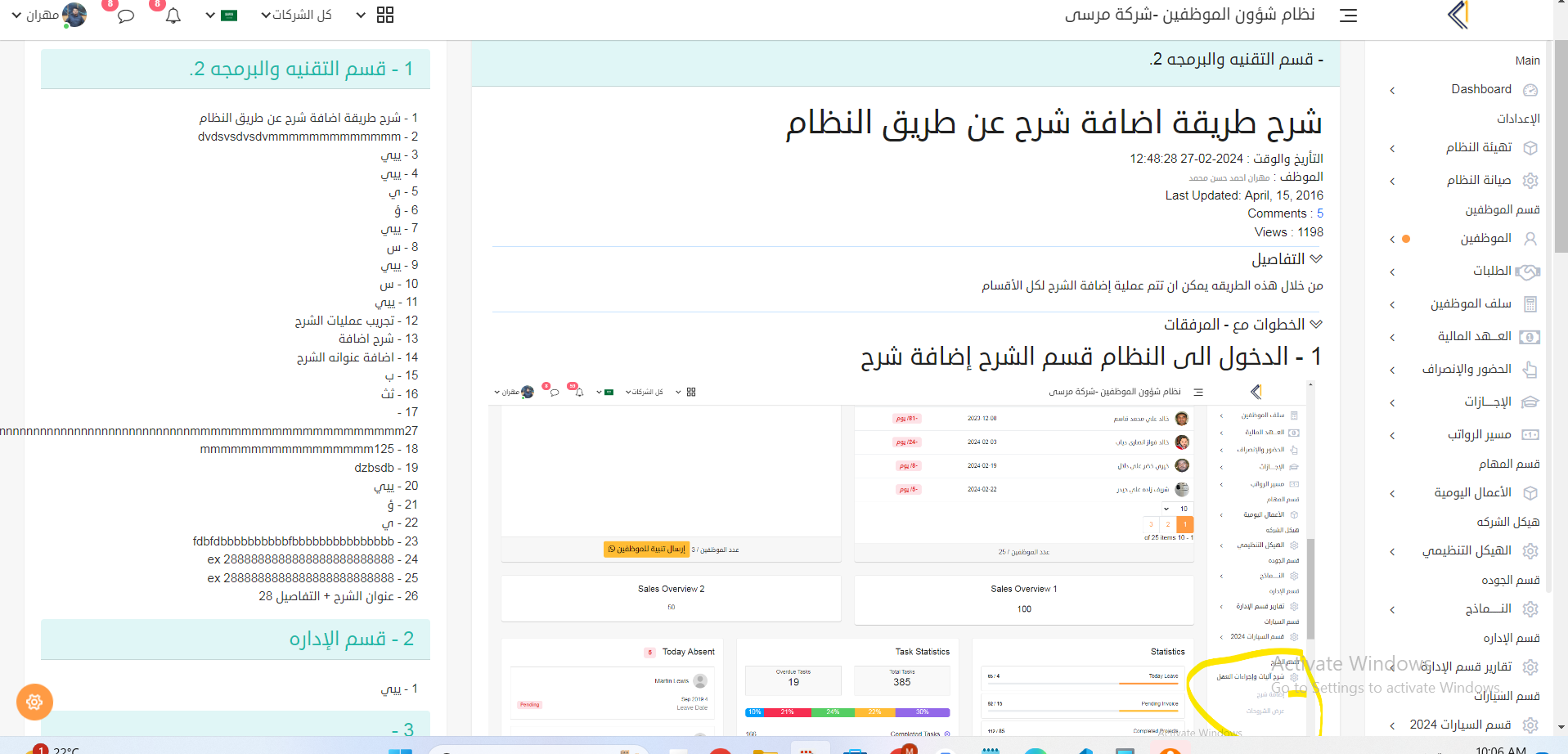The image size is (1568, 754).
Task: Click the notification bell icon
Action: tap(173, 16)
